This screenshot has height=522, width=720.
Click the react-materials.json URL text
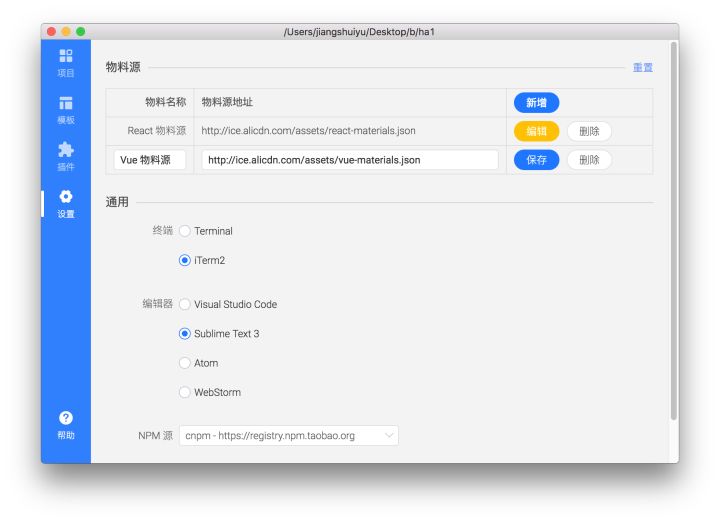[x=308, y=131]
